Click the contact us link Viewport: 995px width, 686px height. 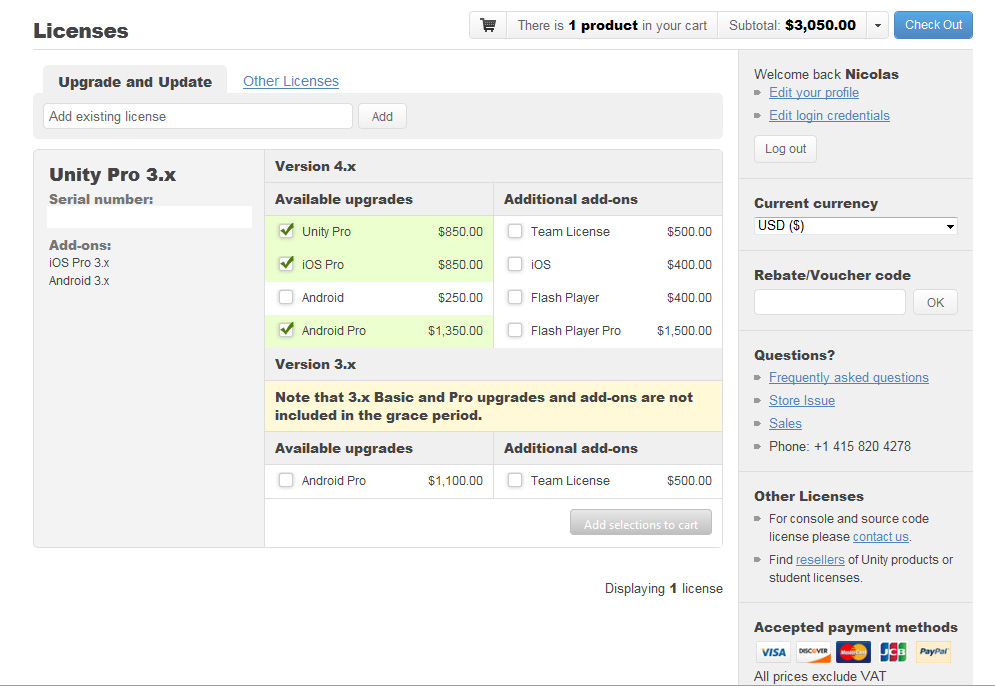pos(880,536)
